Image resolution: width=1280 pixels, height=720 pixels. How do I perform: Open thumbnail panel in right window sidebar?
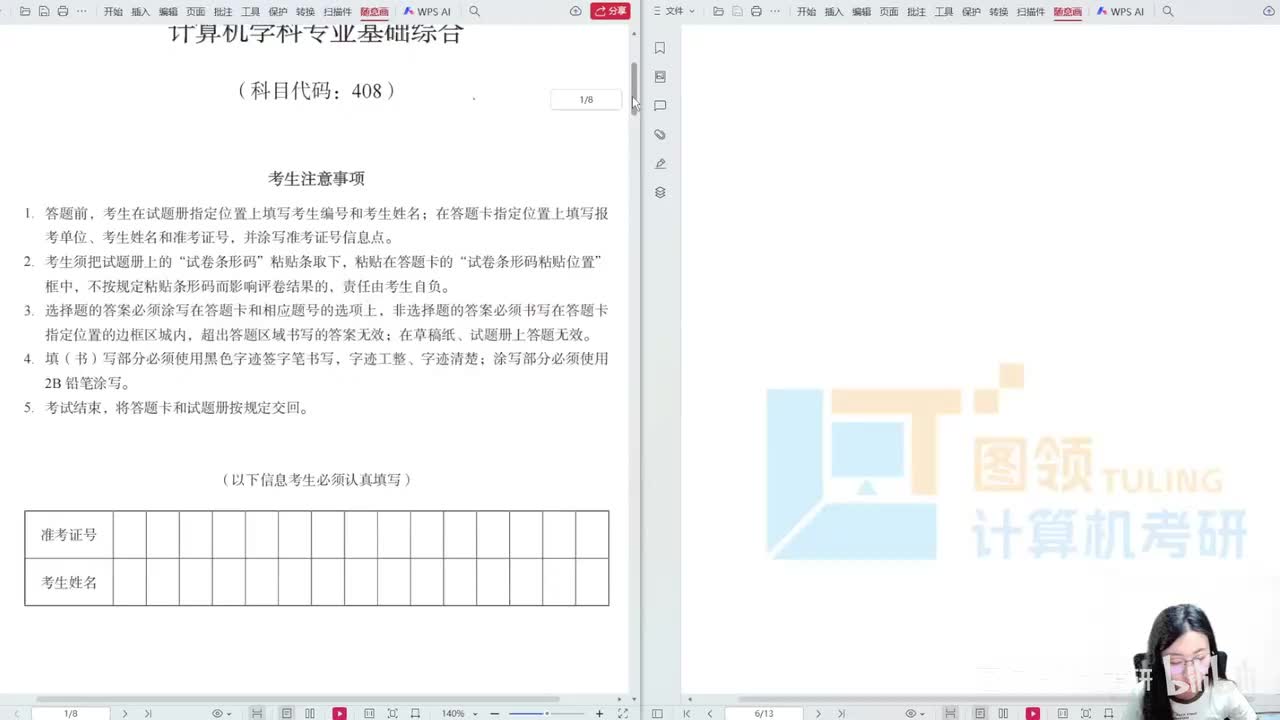click(x=660, y=77)
